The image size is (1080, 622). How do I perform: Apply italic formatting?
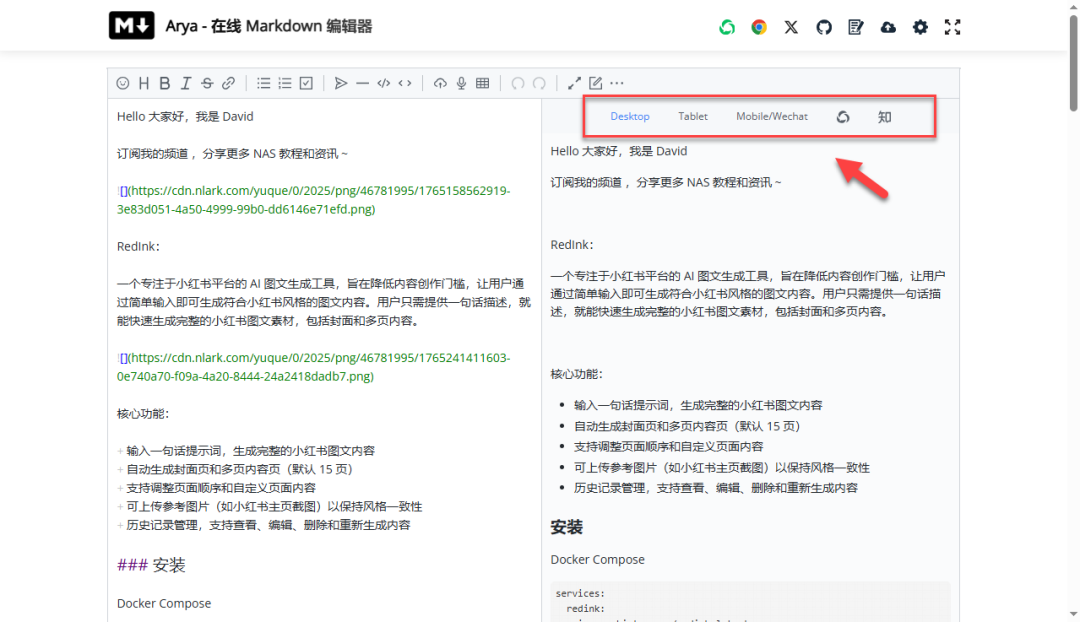[186, 83]
